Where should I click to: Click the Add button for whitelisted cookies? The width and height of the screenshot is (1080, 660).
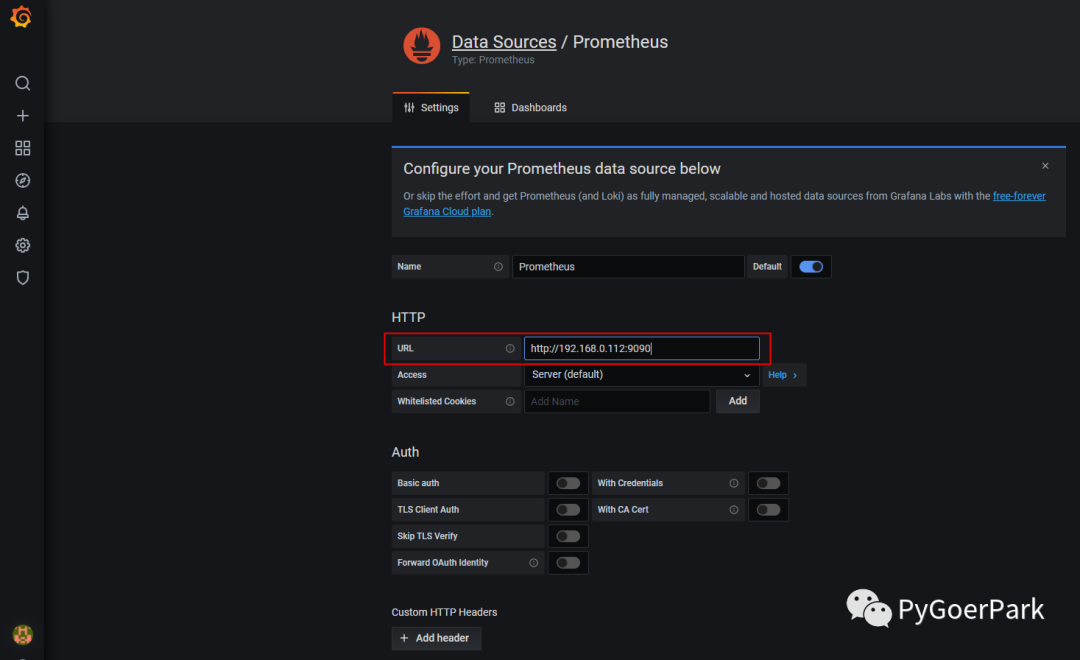(x=738, y=401)
